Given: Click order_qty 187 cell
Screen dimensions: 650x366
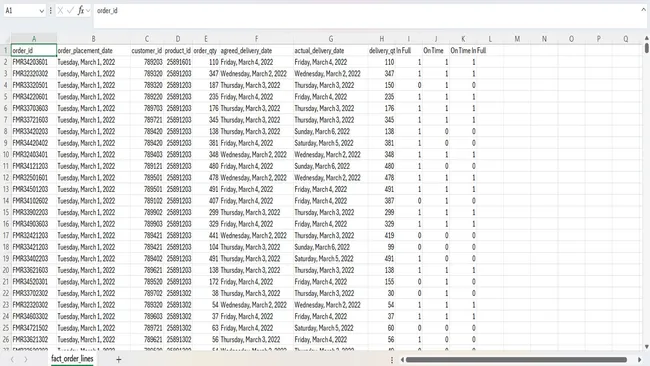Looking at the screenshot, I should (206, 85).
